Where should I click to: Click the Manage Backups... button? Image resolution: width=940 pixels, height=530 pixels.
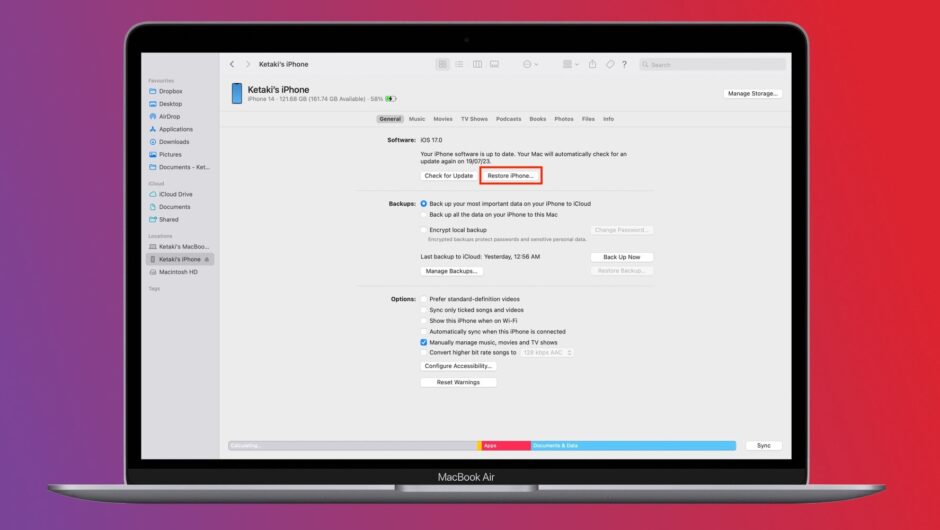point(451,271)
